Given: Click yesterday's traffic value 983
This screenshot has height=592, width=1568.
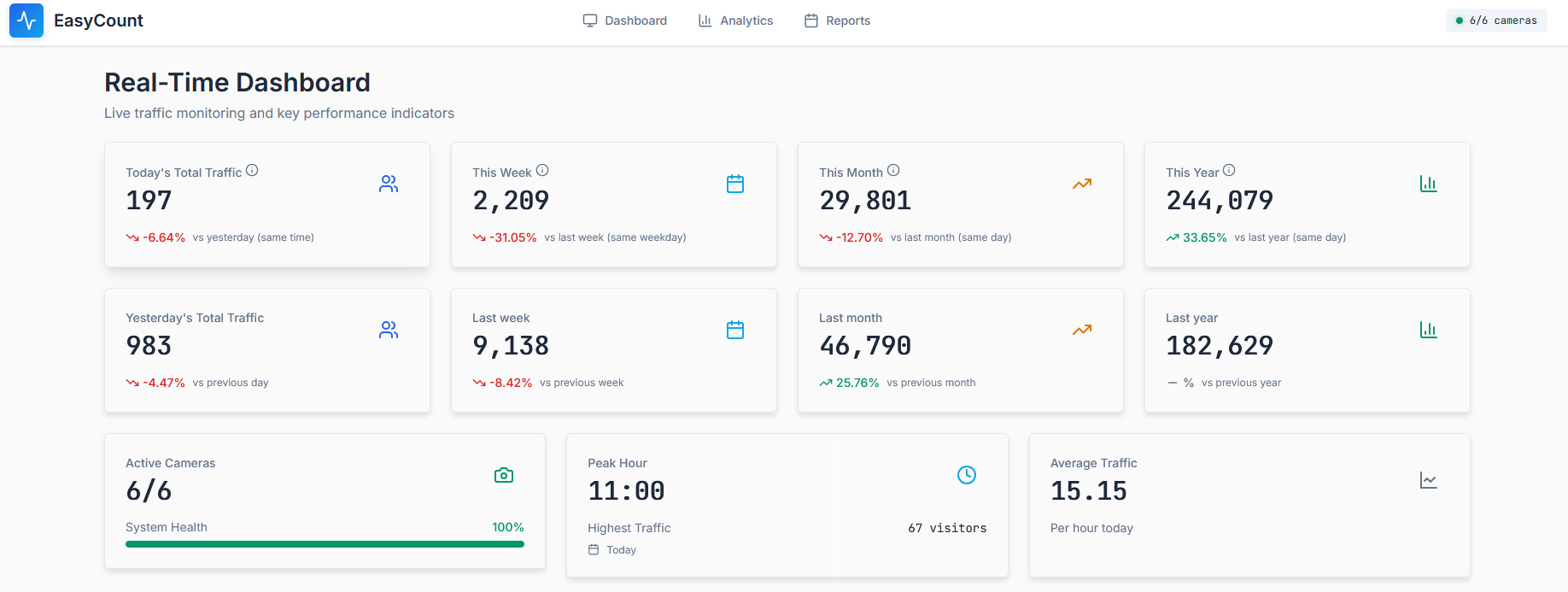Looking at the screenshot, I should 149,346.
